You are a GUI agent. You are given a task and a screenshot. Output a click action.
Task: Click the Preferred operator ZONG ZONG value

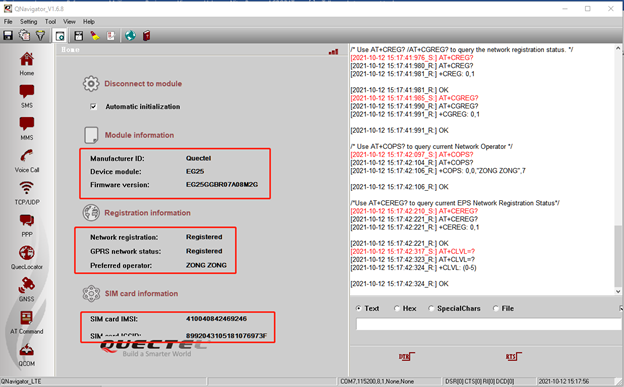click(206, 265)
